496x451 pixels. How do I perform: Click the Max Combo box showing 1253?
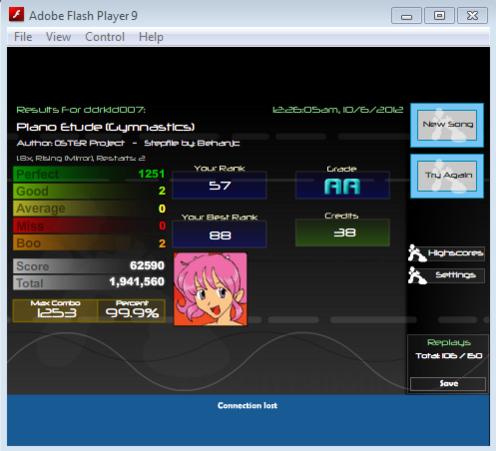(55, 310)
